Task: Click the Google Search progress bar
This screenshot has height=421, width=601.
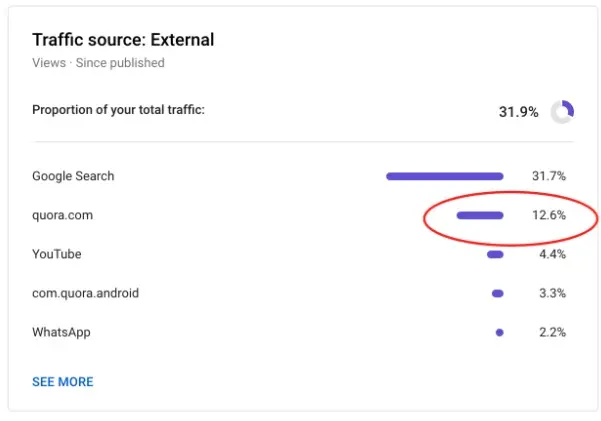Action: [x=444, y=176]
